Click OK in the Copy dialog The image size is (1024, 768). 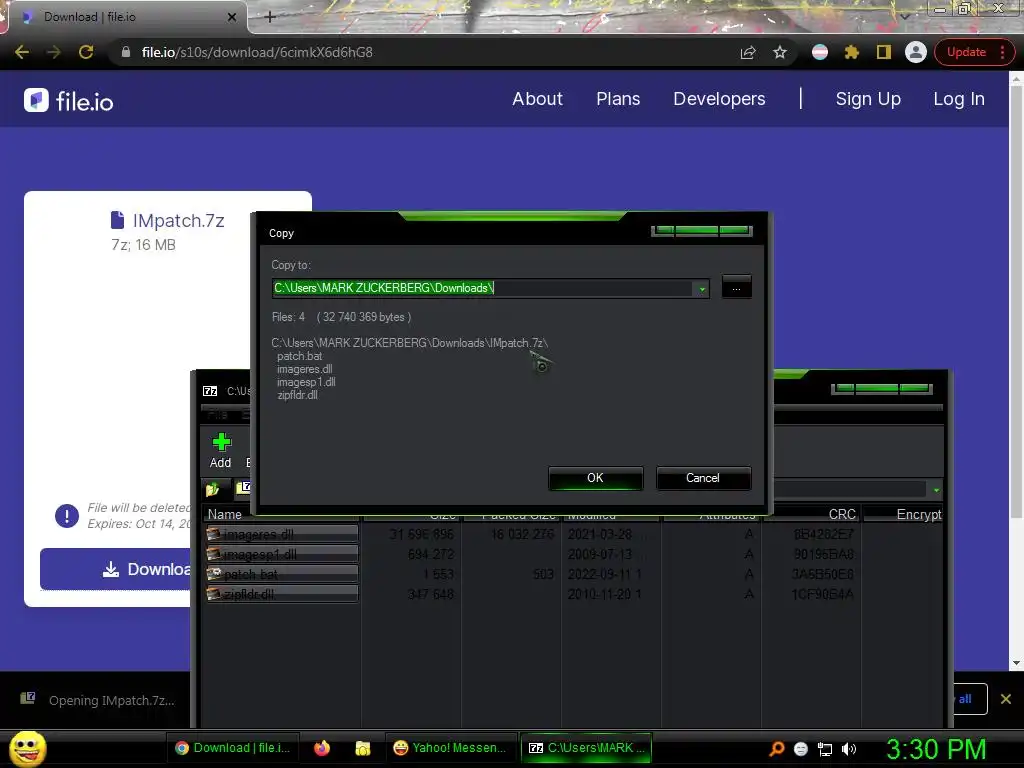coord(595,478)
